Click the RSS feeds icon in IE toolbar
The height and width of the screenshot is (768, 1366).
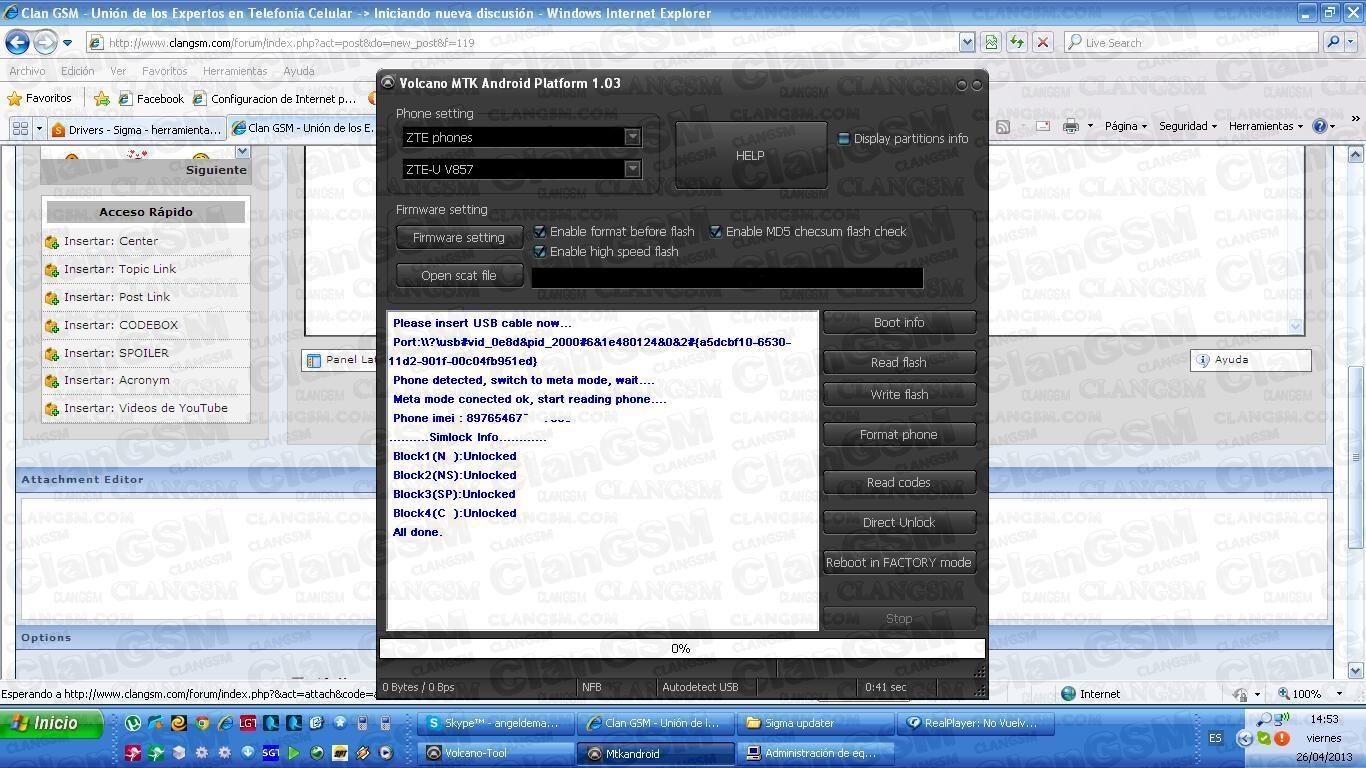pos(1002,126)
